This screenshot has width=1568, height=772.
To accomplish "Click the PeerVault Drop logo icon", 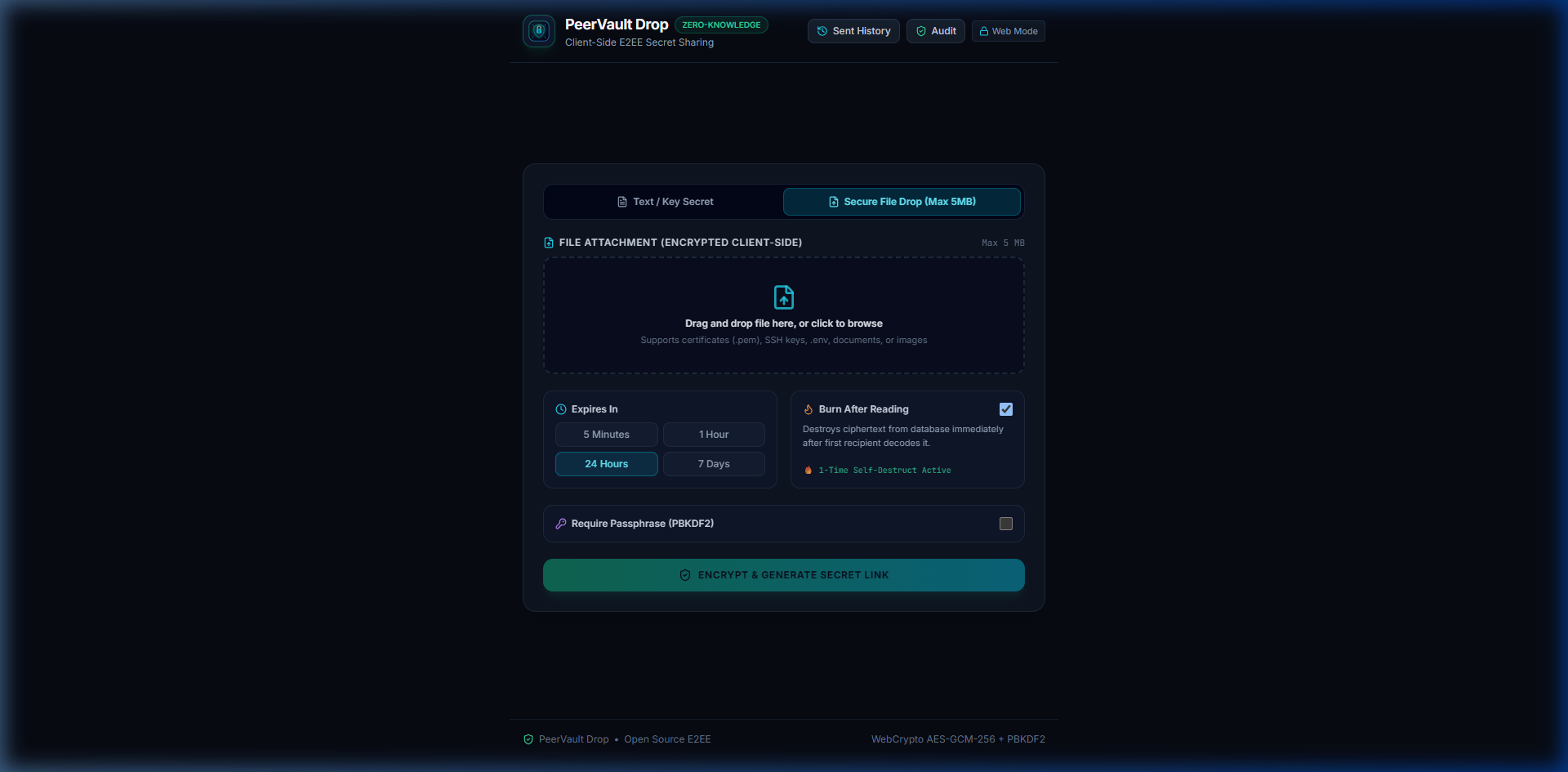I will click(539, 31).
